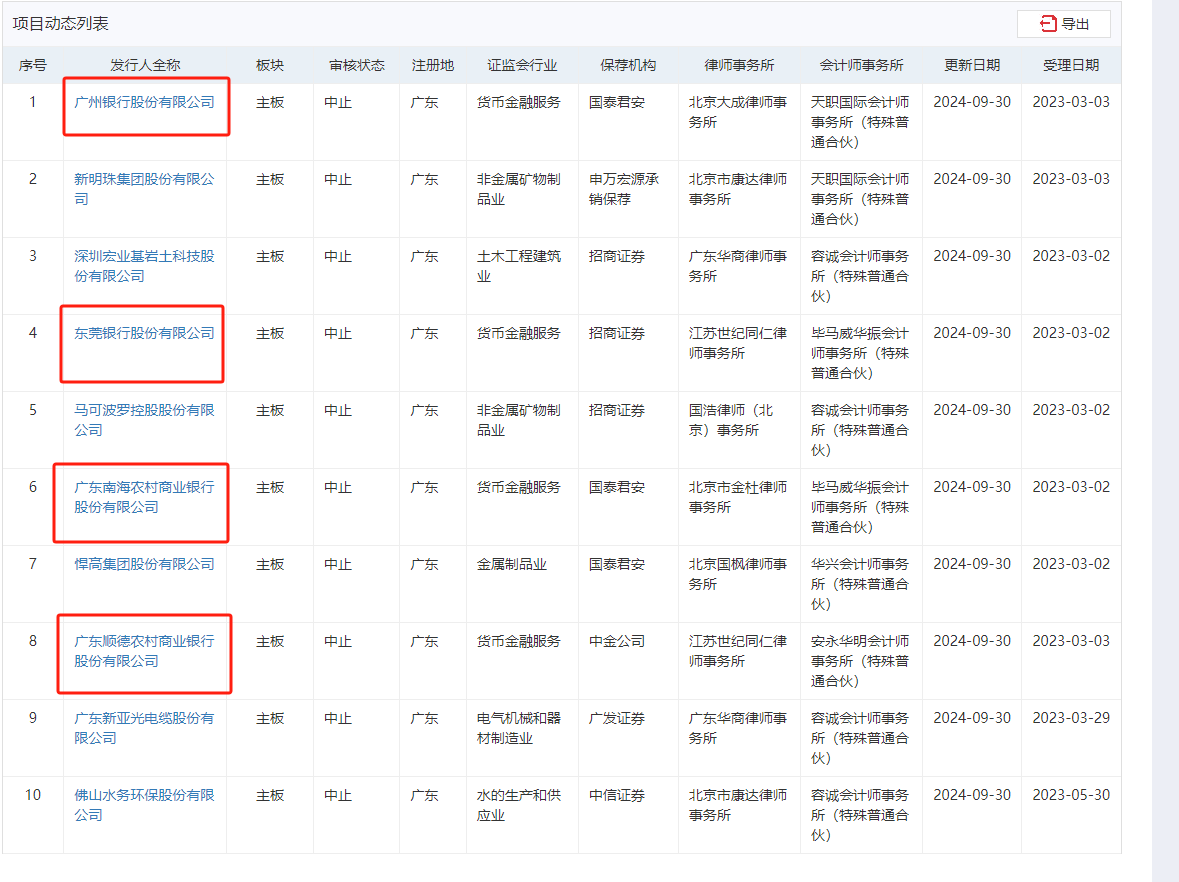Click the 保荐机构 column header
The height and width of the screenshot is (882, 1179).
point(628,65)
